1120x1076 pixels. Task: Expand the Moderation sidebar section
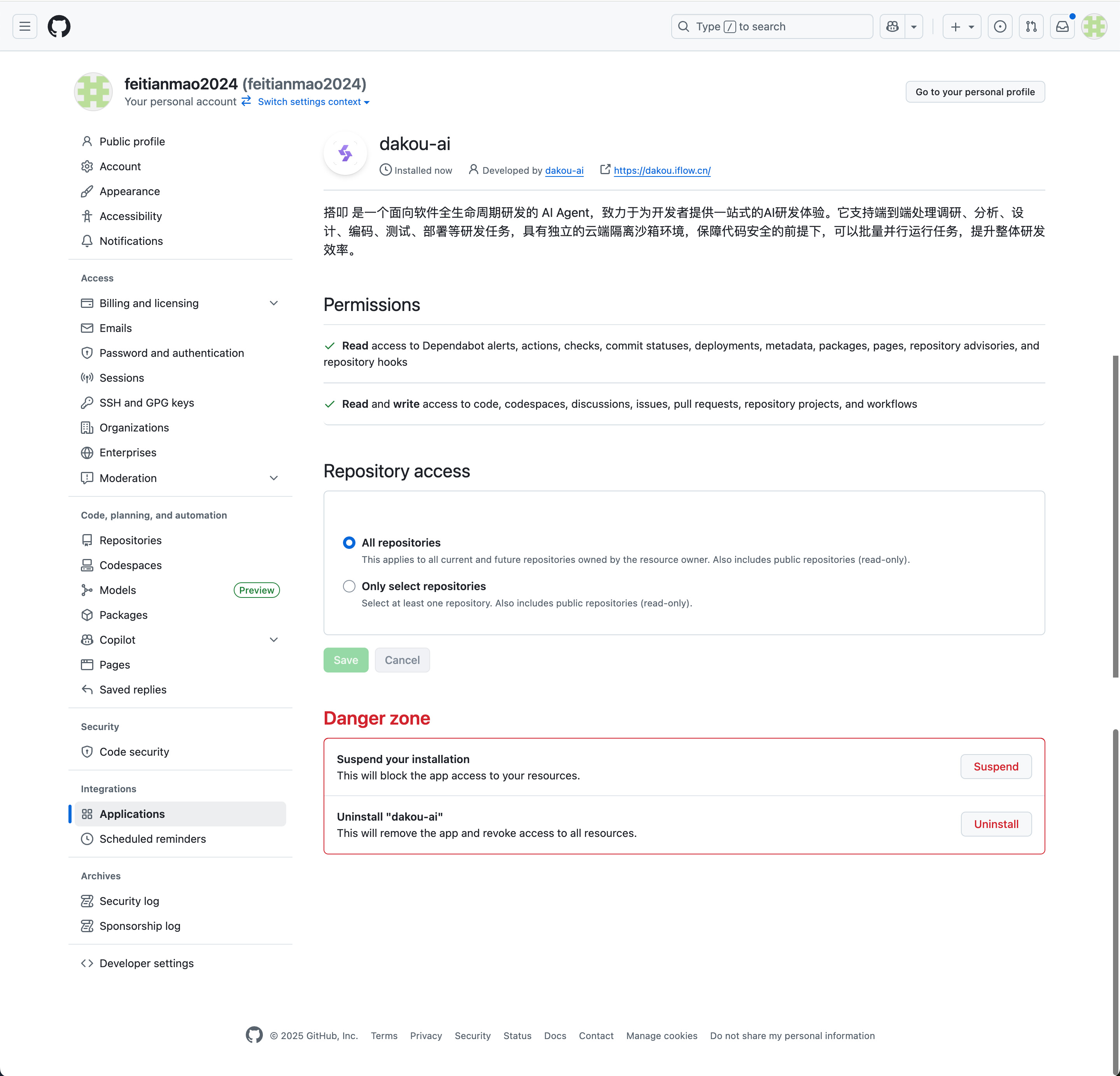(x=274, y=478)
